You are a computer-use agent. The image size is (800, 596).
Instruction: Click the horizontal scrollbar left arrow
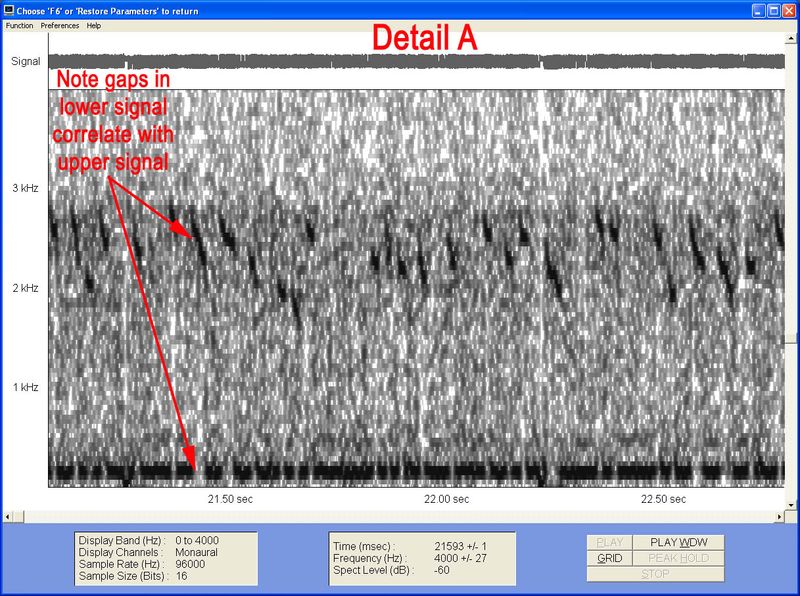8,517
